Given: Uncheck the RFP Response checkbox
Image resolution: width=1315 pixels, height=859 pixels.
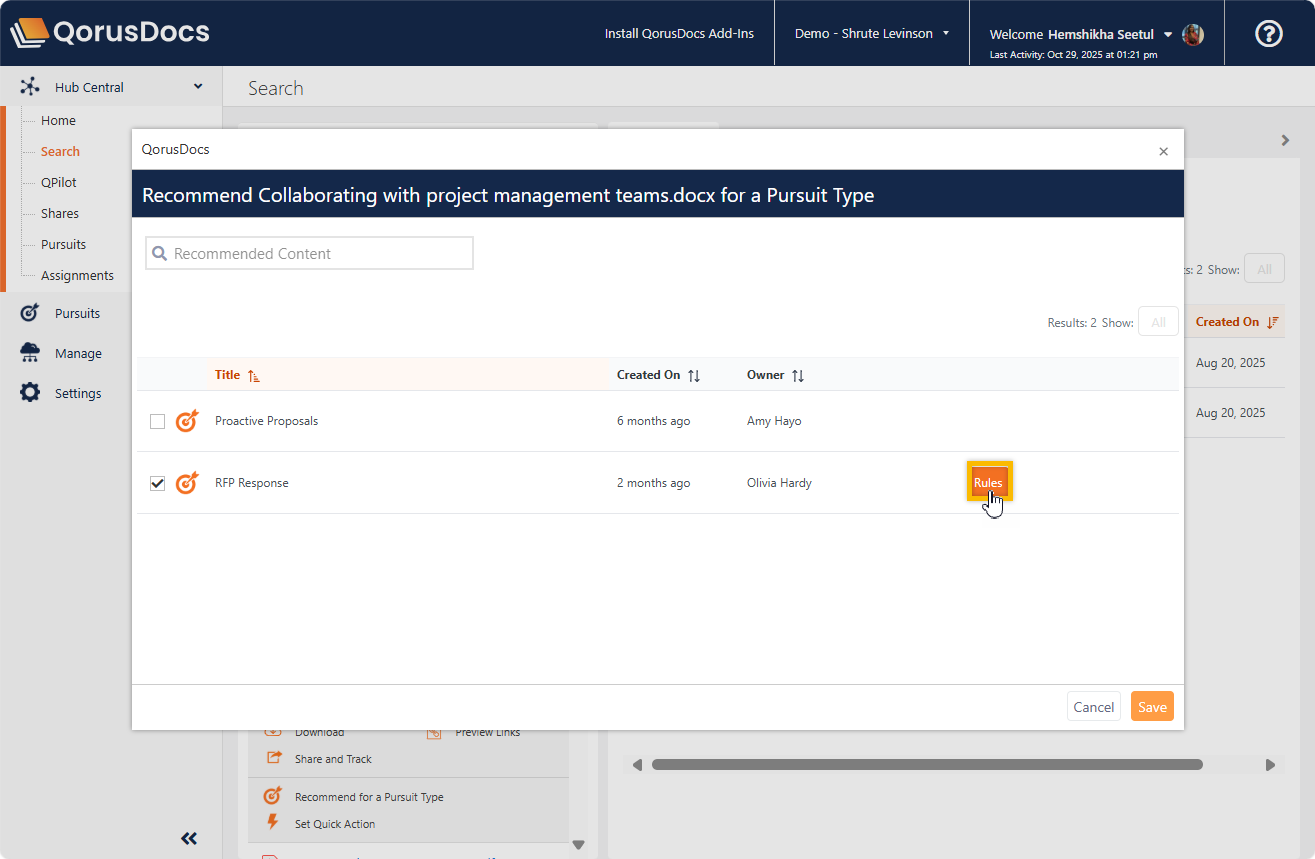Looking at the screenshot, I should coord(157,483).
